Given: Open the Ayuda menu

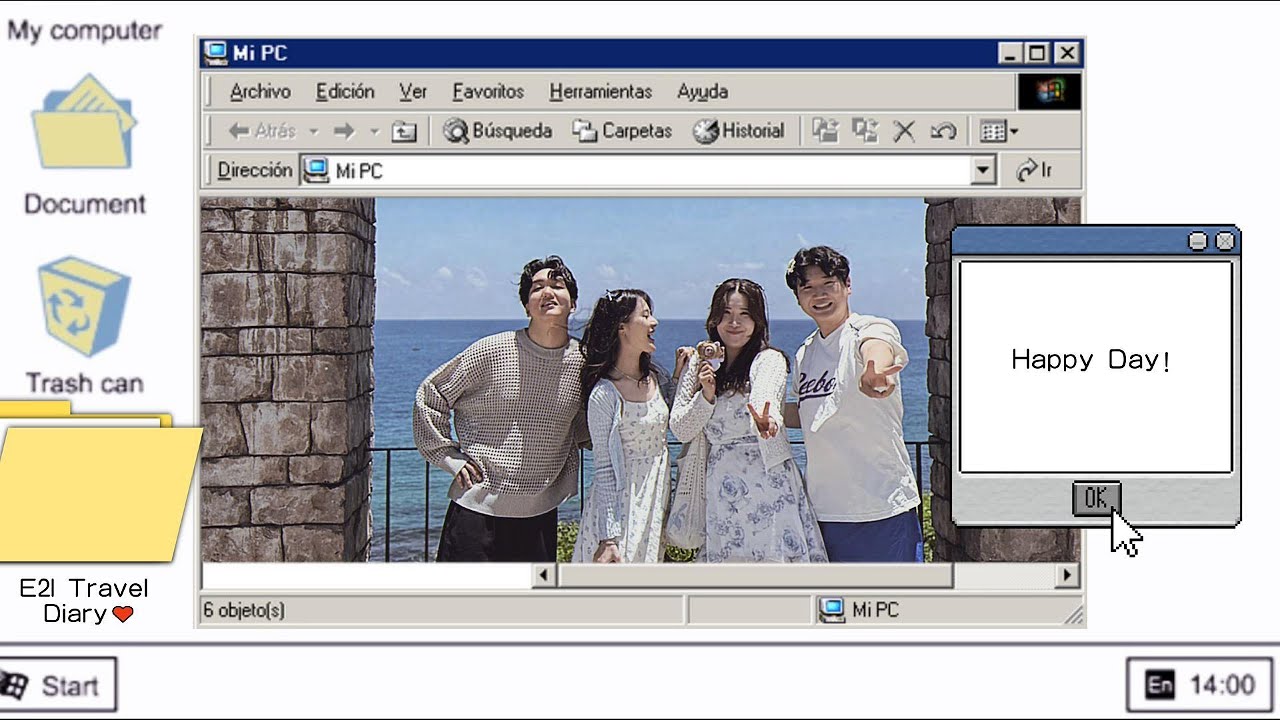Looking at the screenshot, I should (x=702, y=91).
